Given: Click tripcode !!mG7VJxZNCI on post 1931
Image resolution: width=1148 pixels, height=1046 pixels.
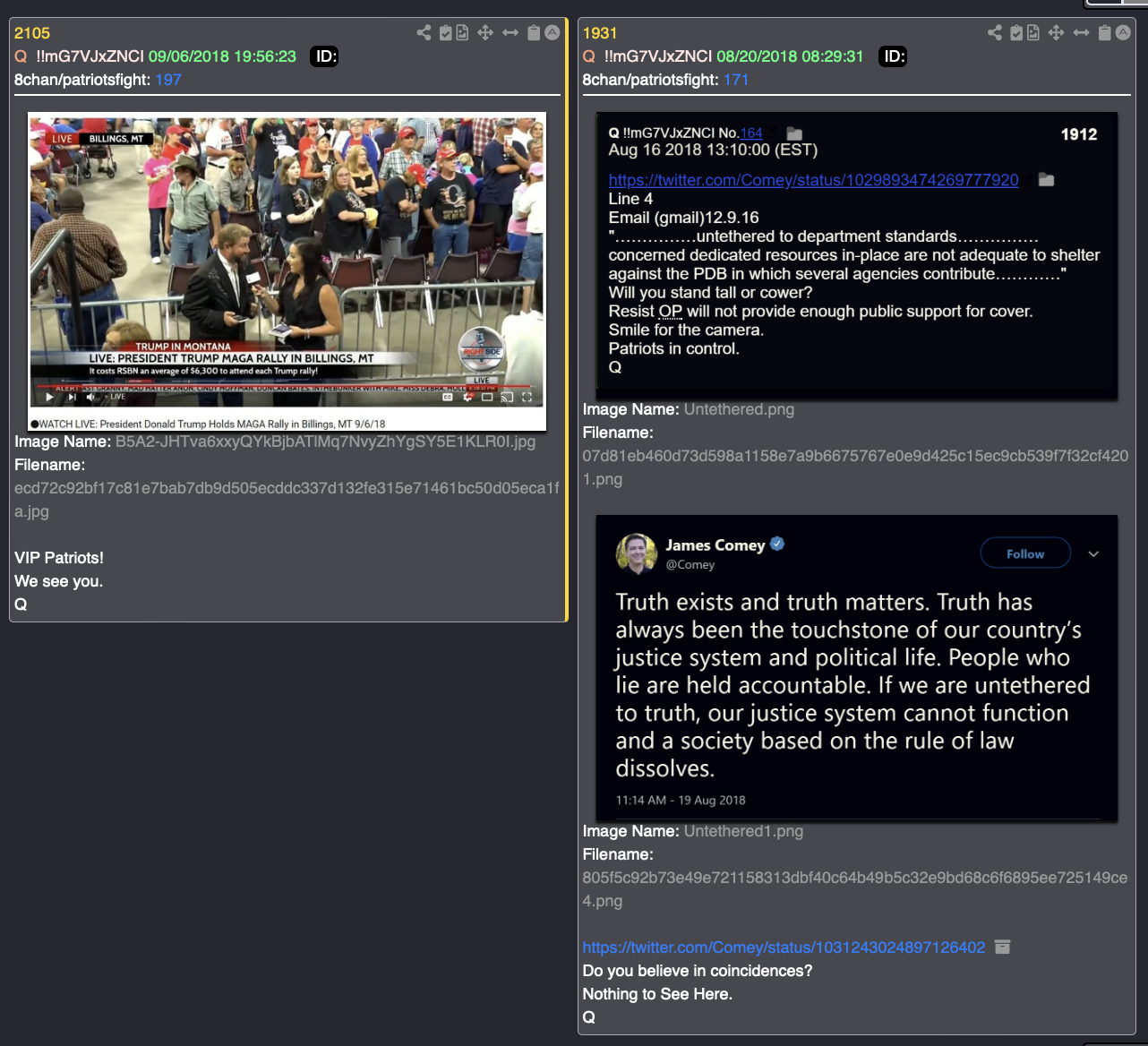Looking at the screenshot, I should click(x=658, y=56).
